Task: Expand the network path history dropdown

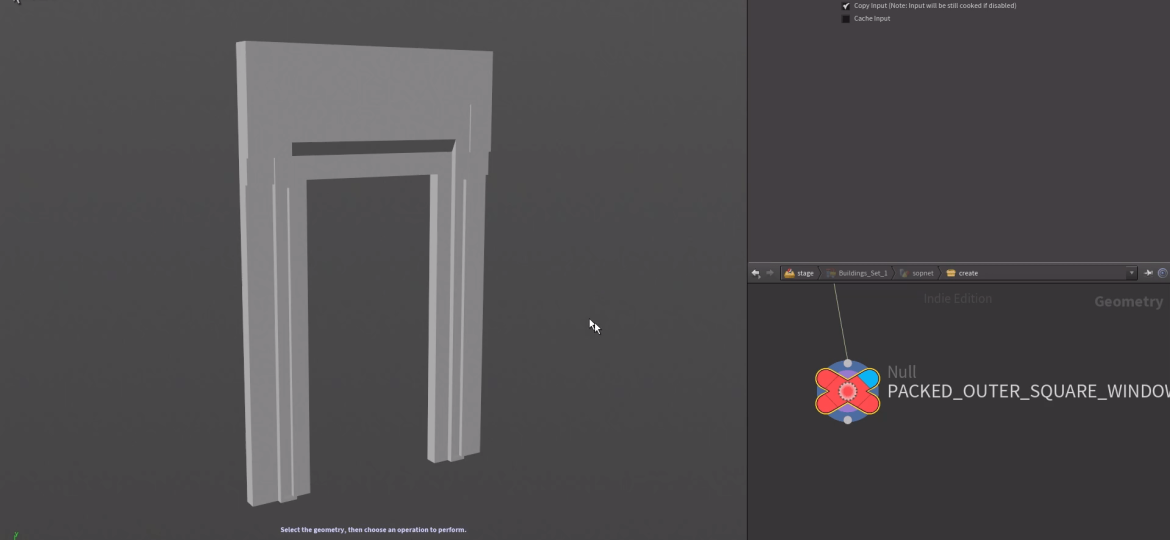Action: tap(1132, 273)
